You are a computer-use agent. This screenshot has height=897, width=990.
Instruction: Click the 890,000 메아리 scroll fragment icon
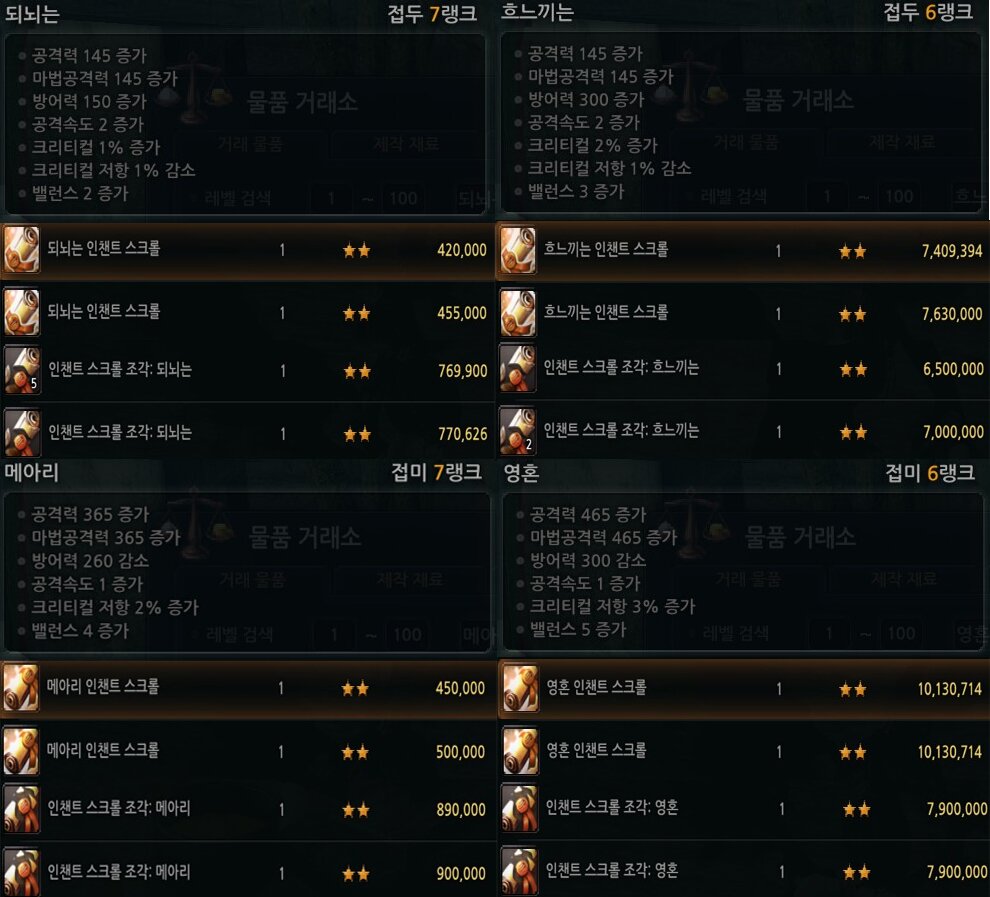click(x=21, y=809)
